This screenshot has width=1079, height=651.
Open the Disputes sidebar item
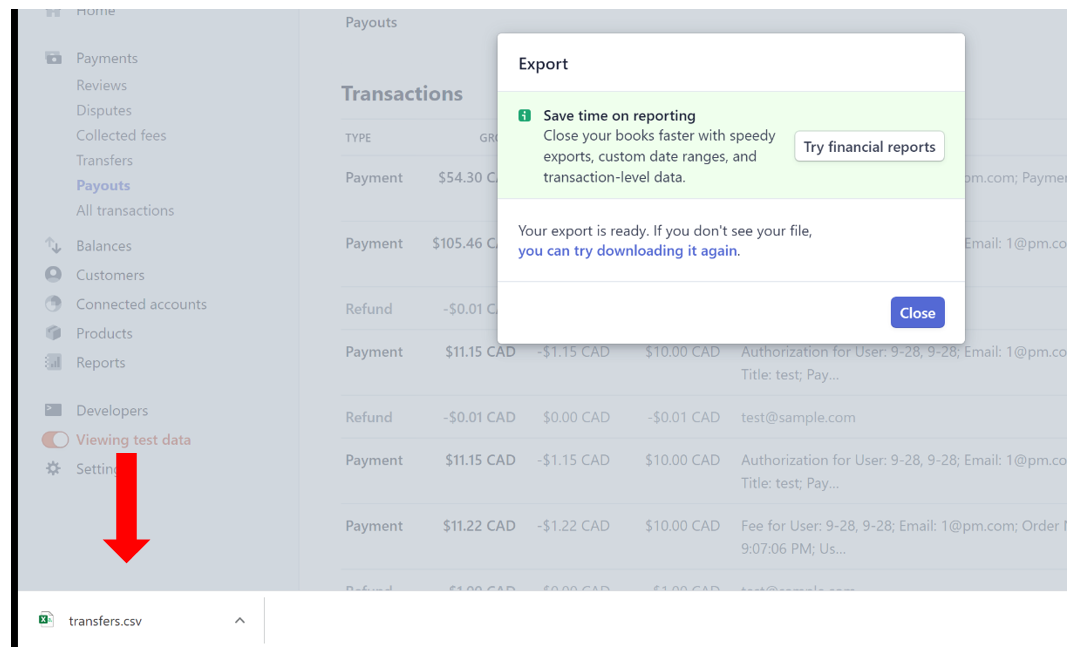click(x=104, y=110)
